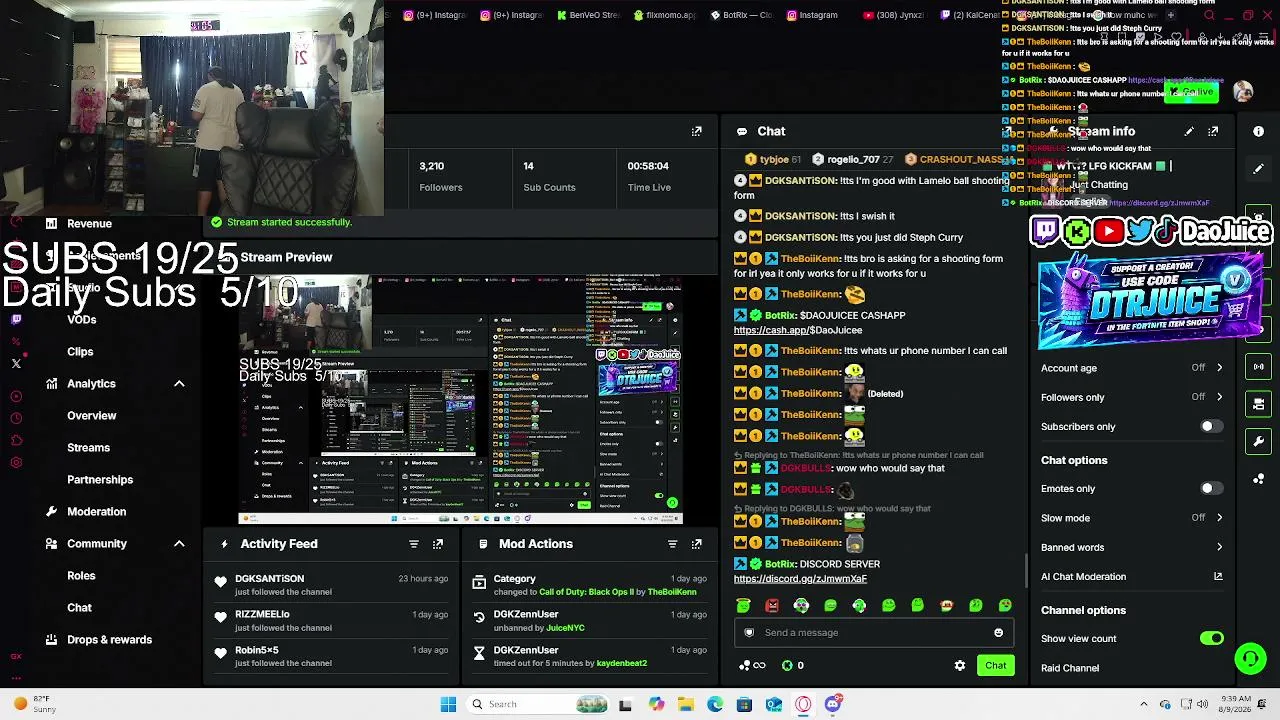Pop out the Stream info panel
Image resolution: width=1280 pixels, height=720 pixels.
(1213, 131)
